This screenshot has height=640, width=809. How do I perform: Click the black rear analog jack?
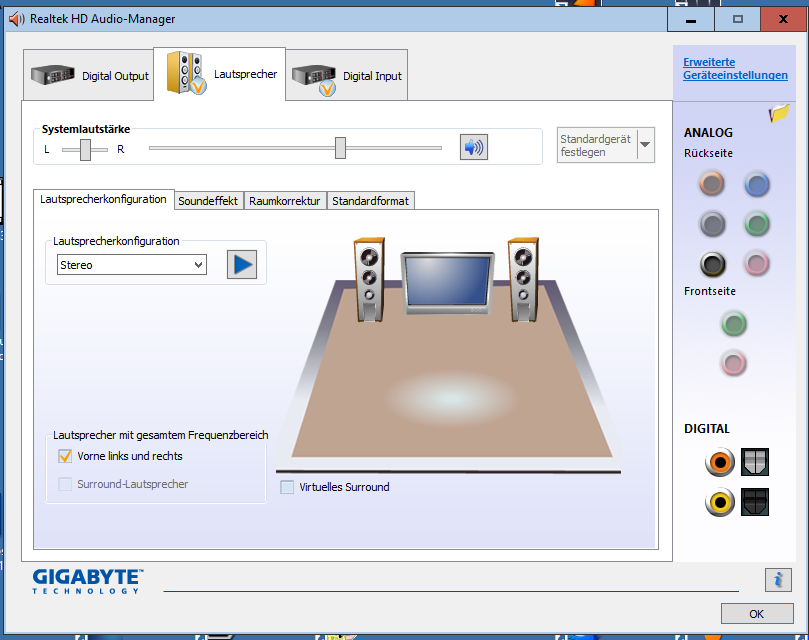(713, 264)
